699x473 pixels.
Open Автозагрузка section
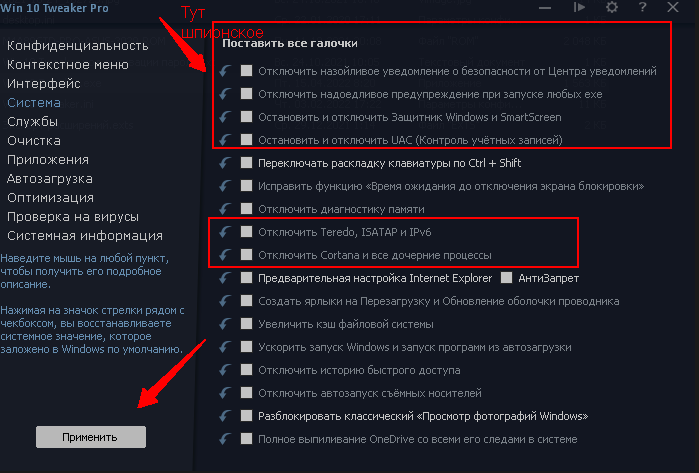pos(50,179)
